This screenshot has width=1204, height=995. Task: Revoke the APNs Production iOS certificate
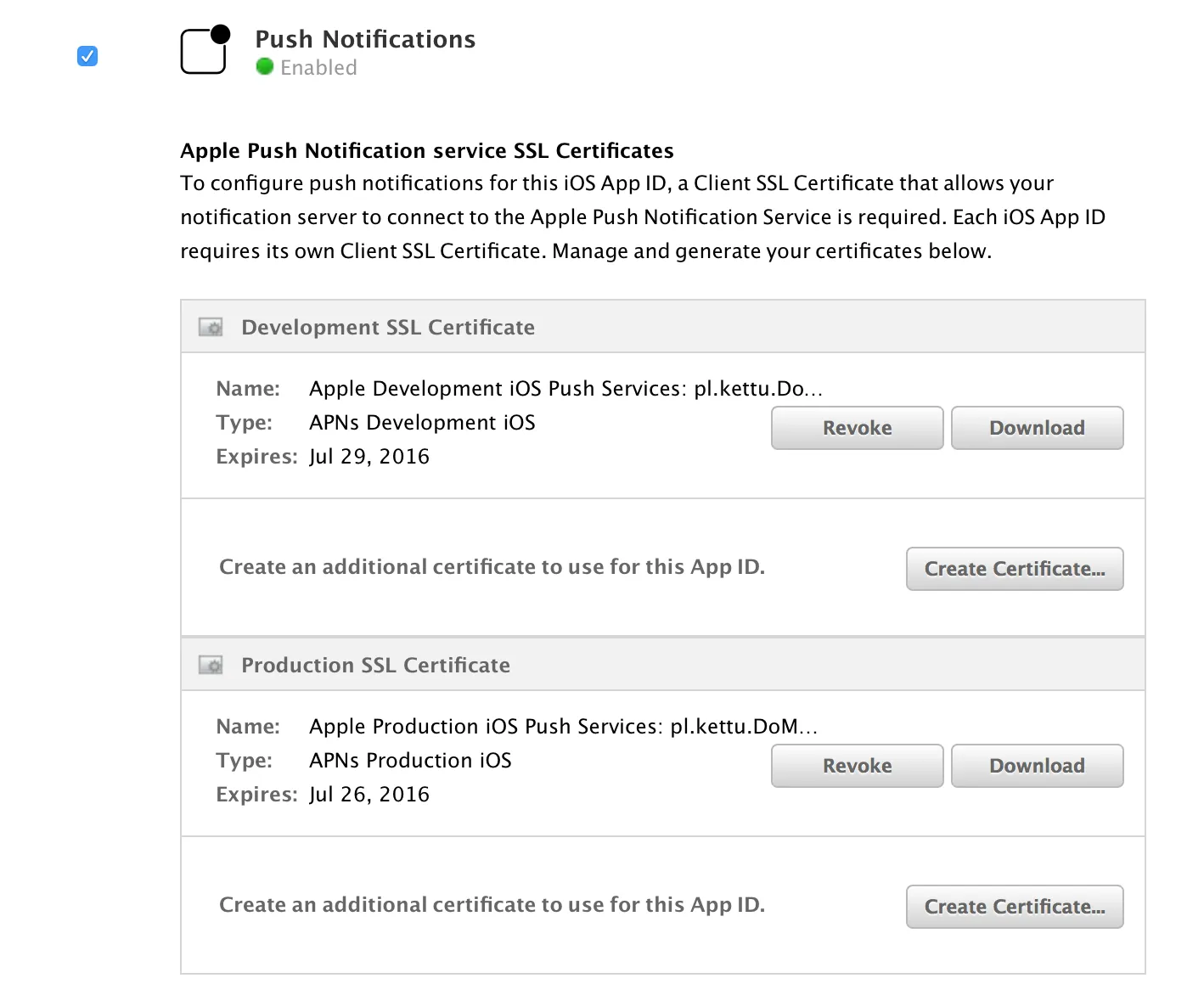pyautogui.click(x=857, y=766)
